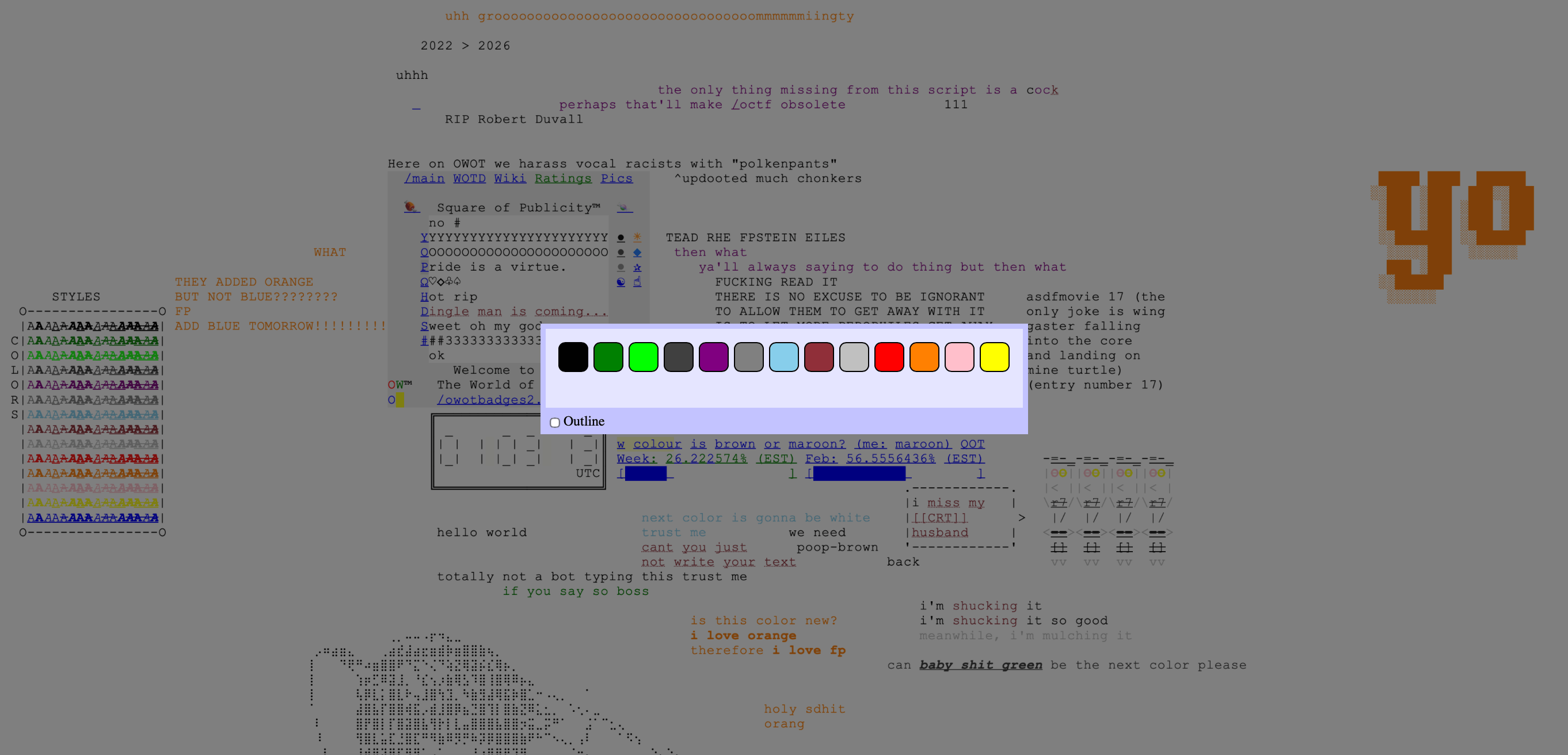Click the yin-yang symbol link
The image size is (1568, 755).
621,282
